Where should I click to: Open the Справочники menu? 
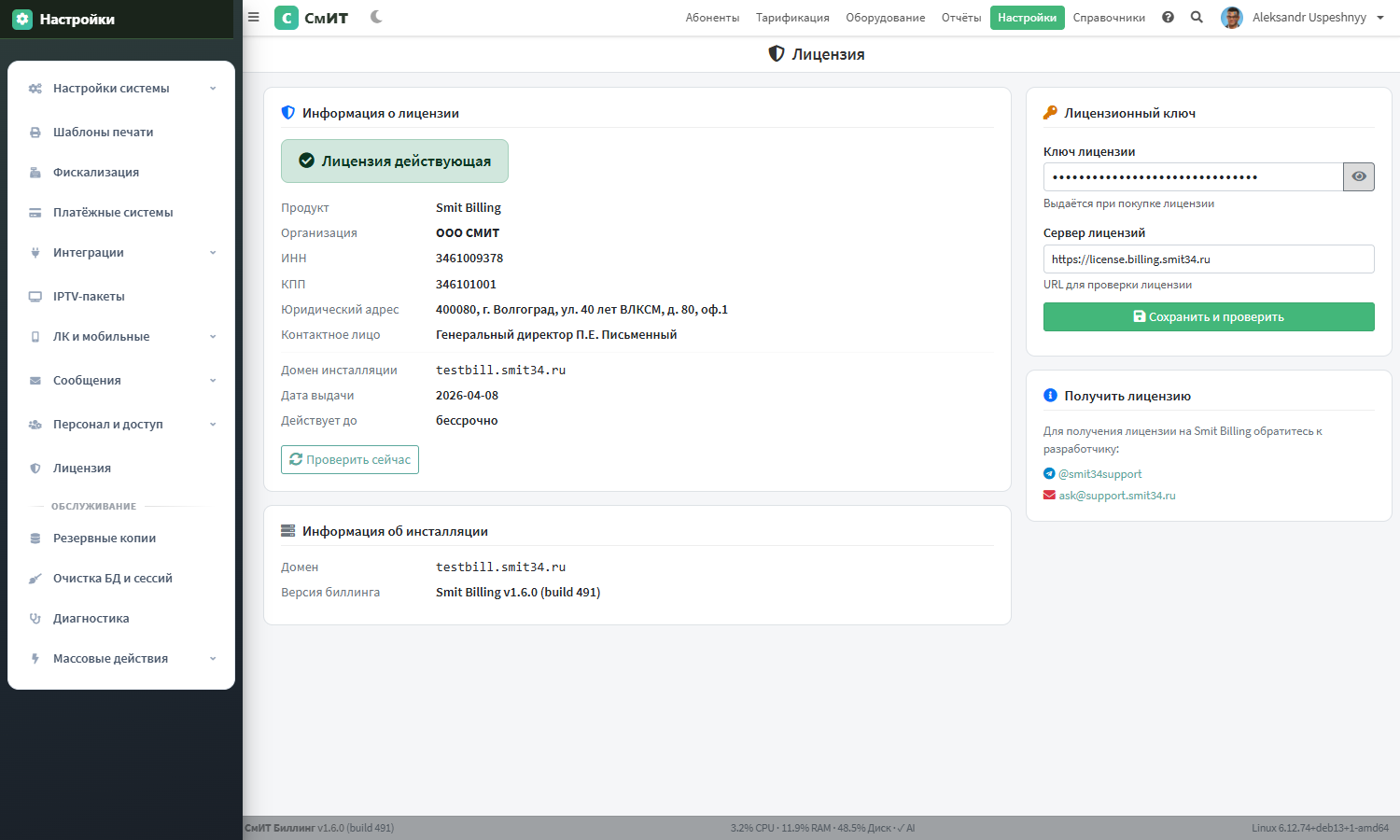[1109, 18]
